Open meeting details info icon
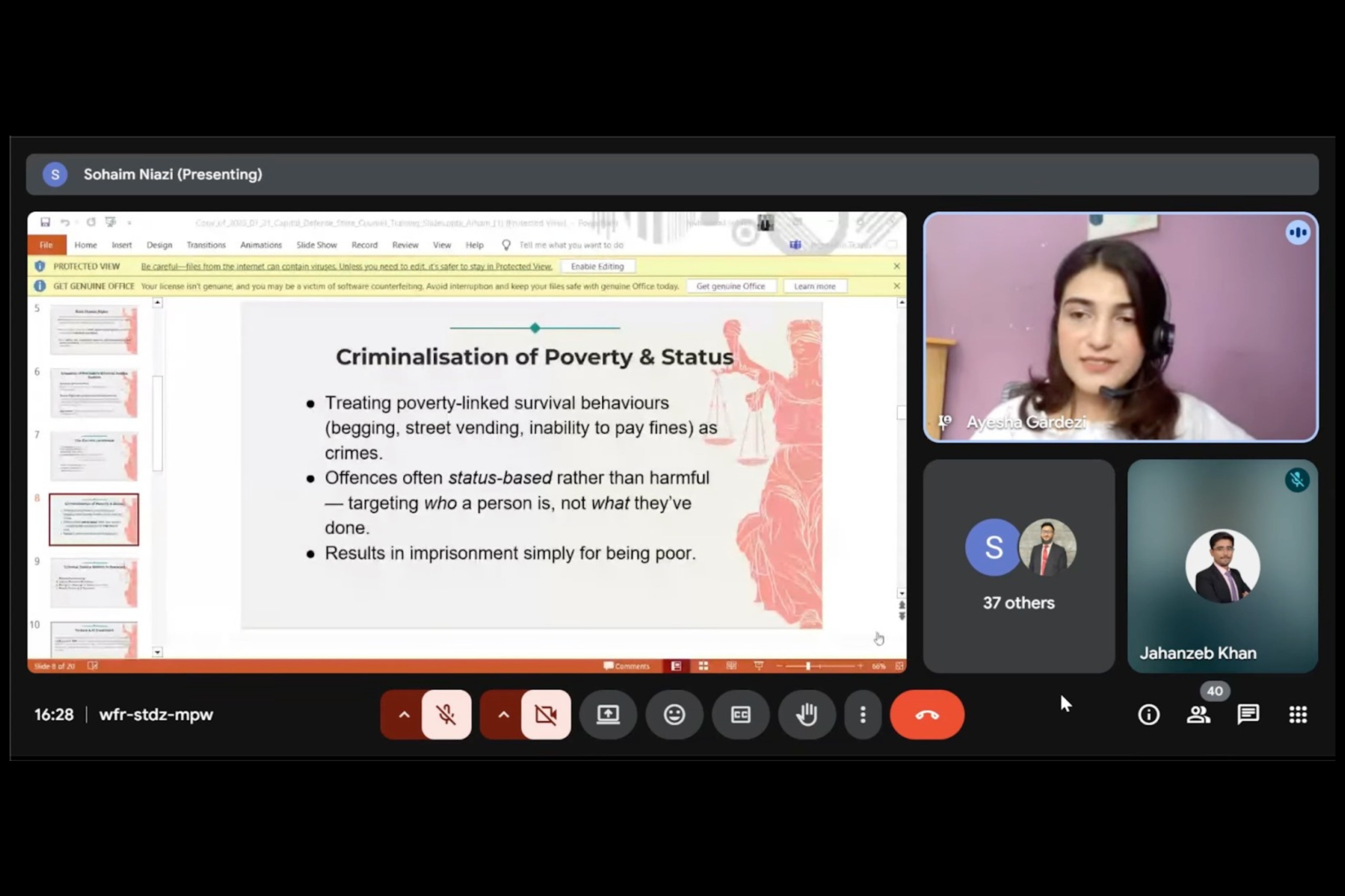This screenshot has width=1345, height=896. 1149,714
